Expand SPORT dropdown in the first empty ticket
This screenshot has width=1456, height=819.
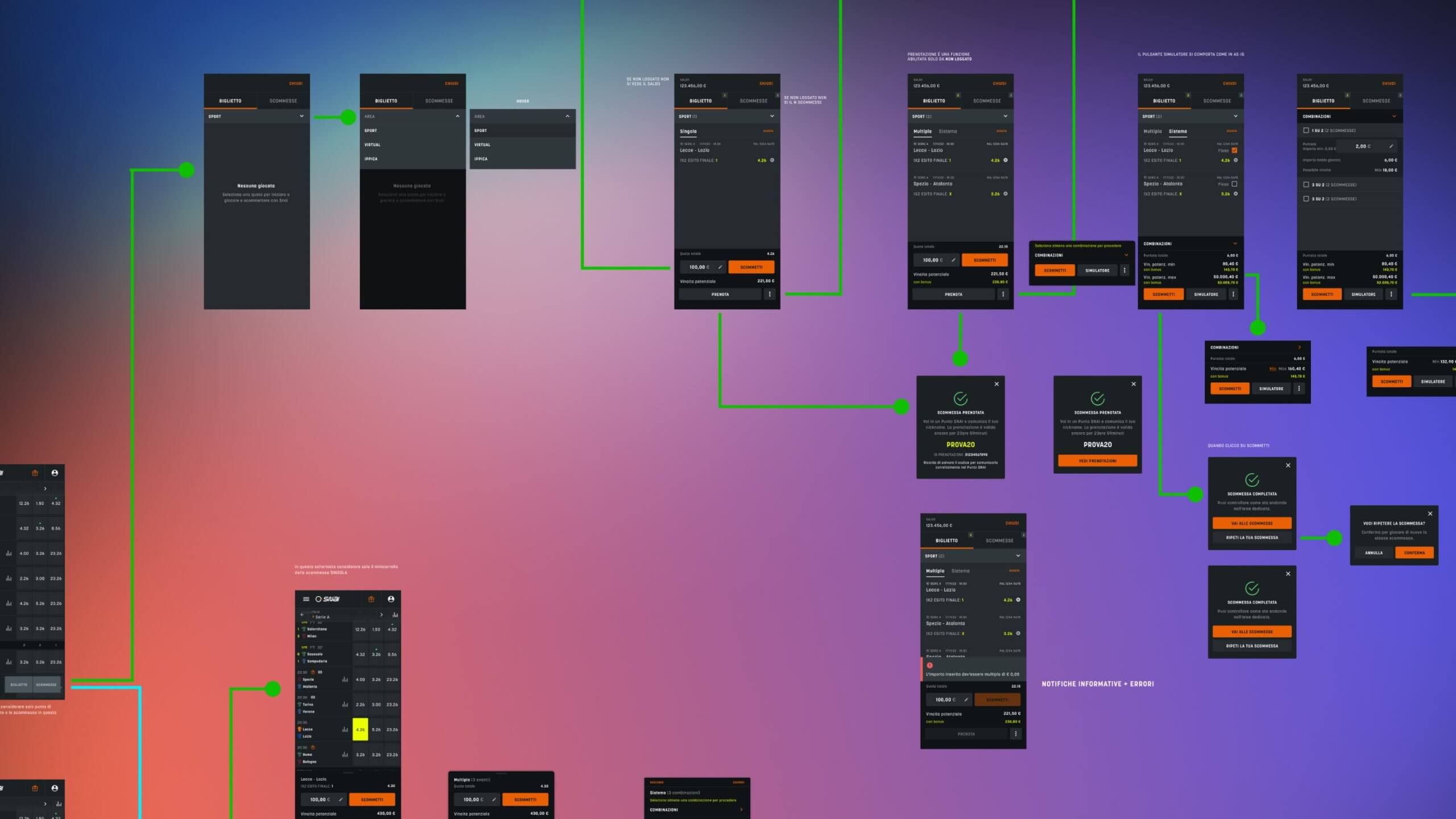click(301, 117)
